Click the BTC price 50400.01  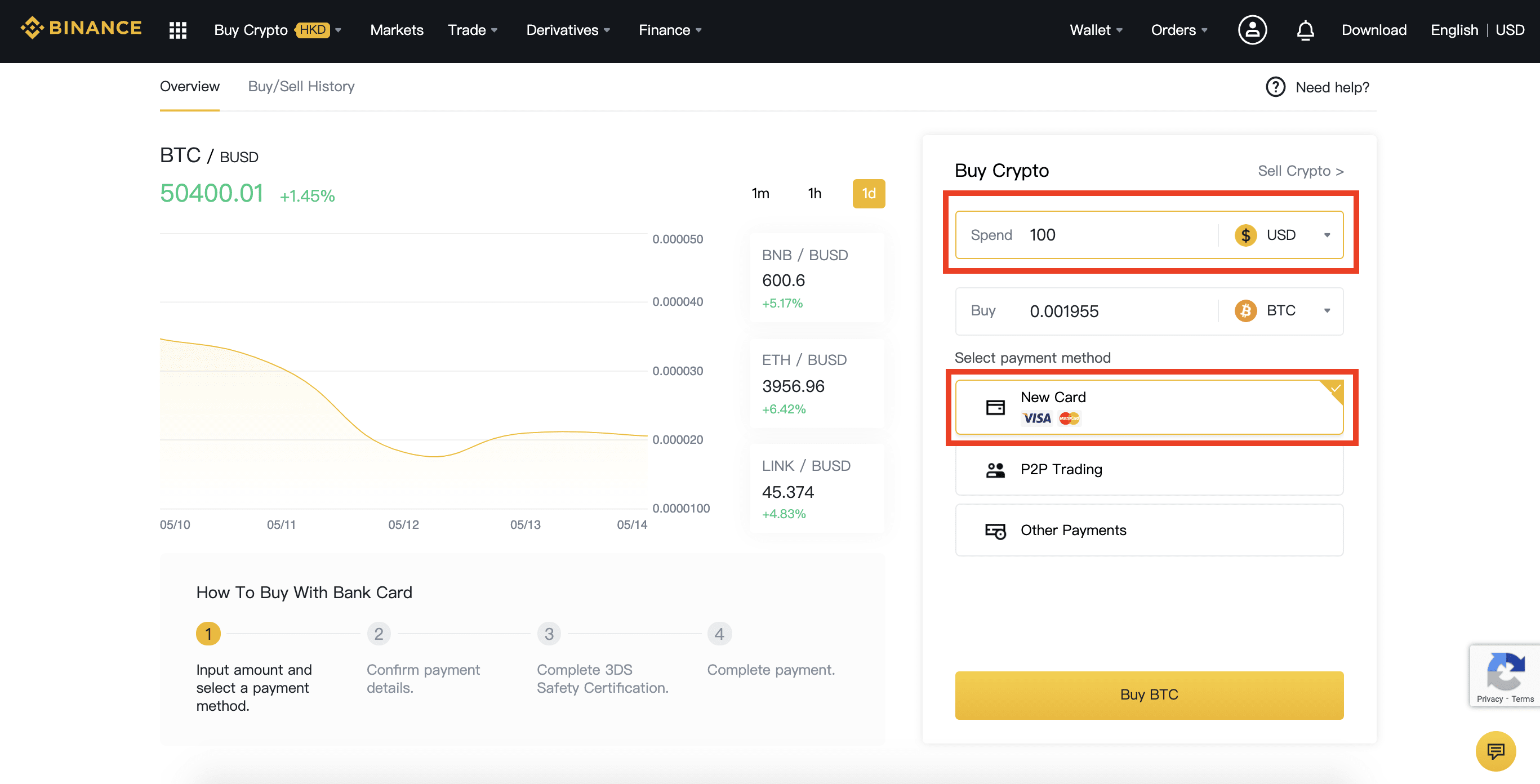click(212, 194)
